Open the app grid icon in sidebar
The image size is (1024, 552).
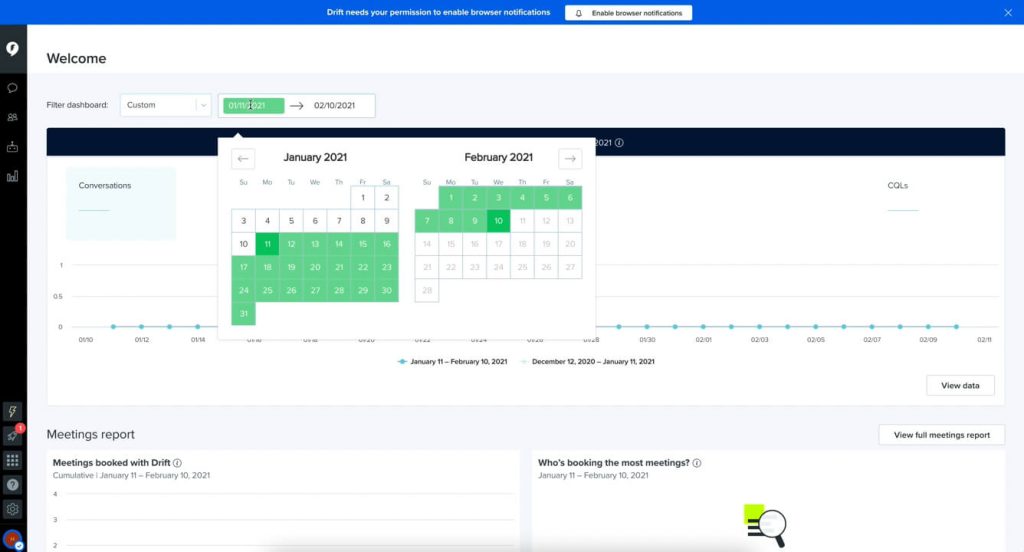coord(13,460)
